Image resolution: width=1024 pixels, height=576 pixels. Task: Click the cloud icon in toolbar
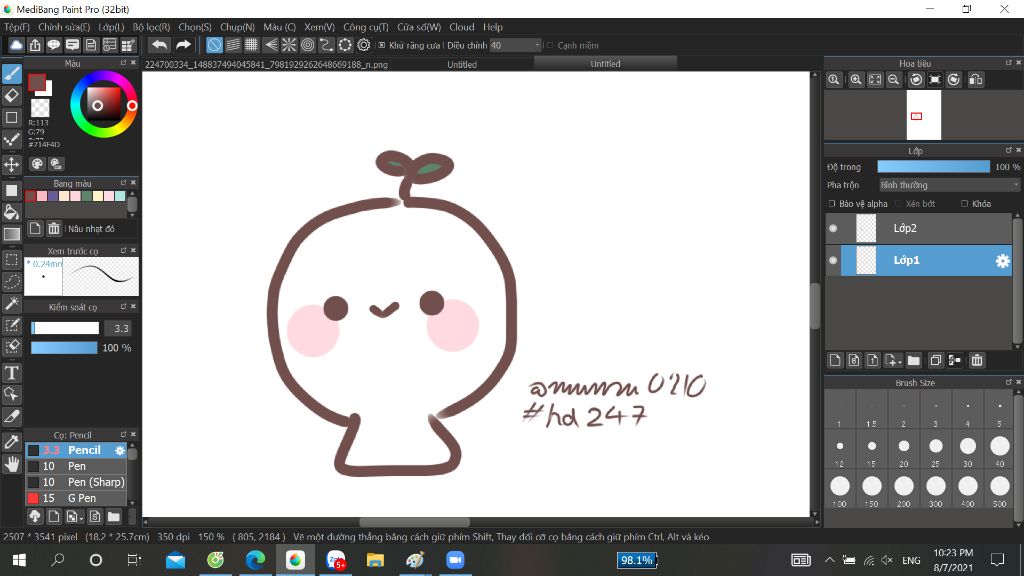click(16, 45)
